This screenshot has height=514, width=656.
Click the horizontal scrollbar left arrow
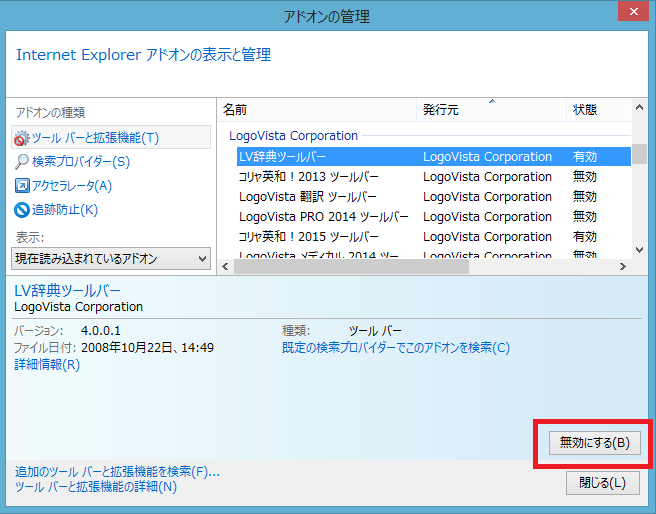pos(226,266)
